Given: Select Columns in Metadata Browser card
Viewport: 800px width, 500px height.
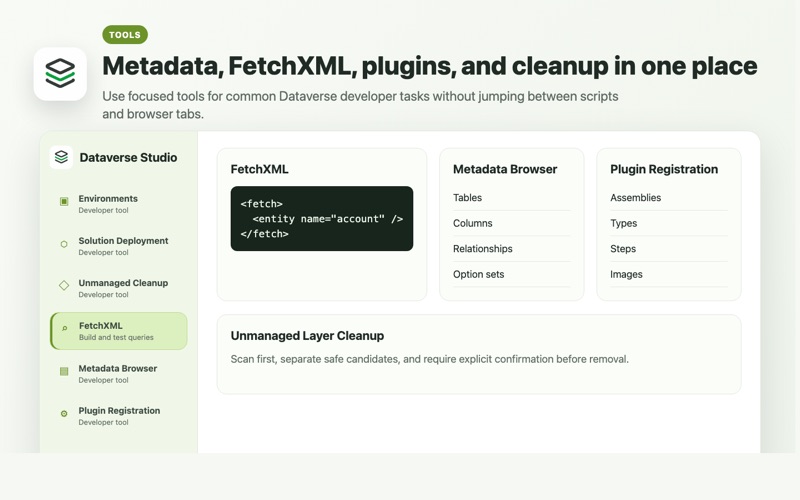Looking at the screenshot, I should (x=512, y=223).
